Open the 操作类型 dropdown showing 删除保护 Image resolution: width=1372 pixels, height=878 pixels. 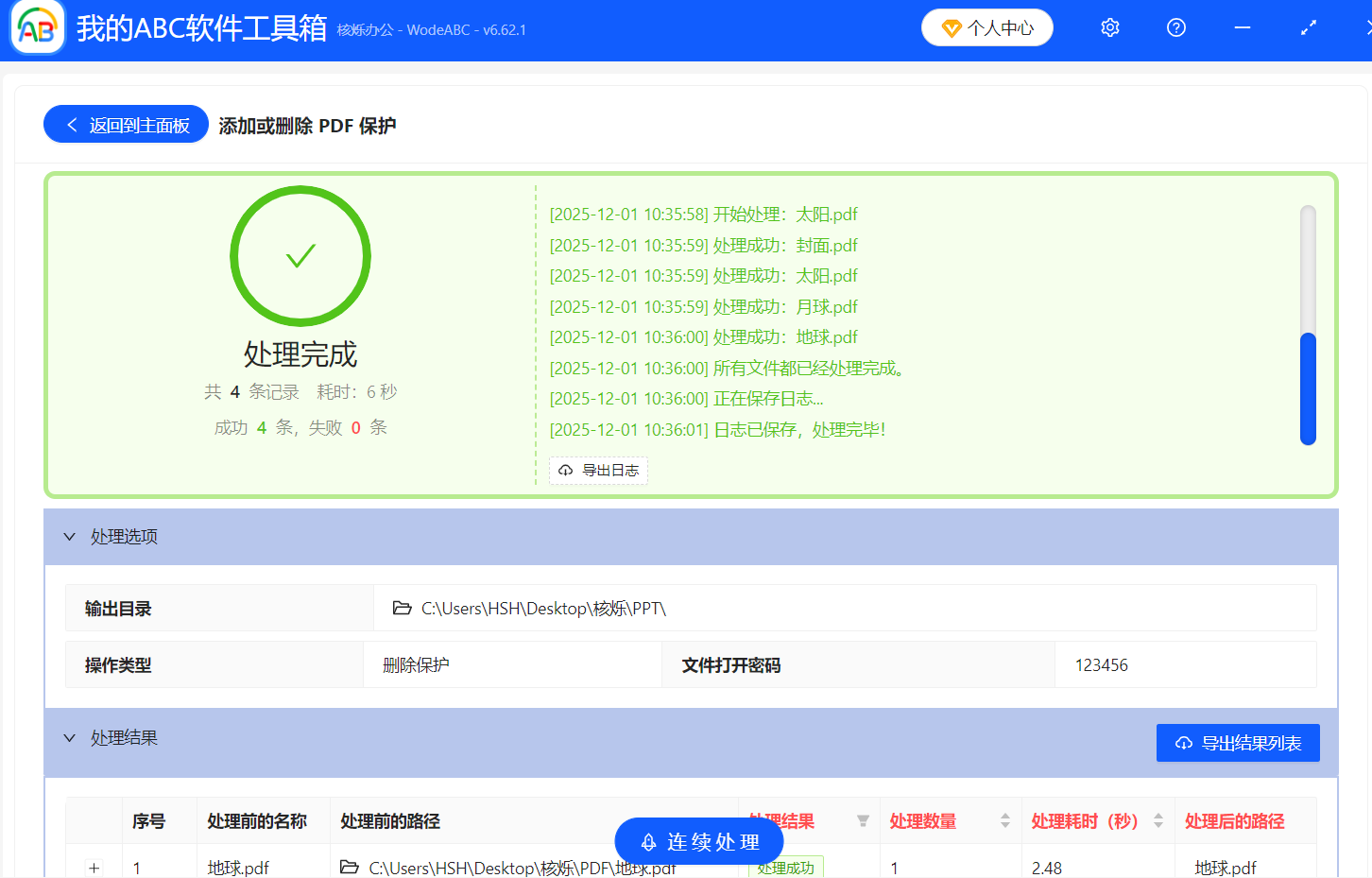(511, 664)
